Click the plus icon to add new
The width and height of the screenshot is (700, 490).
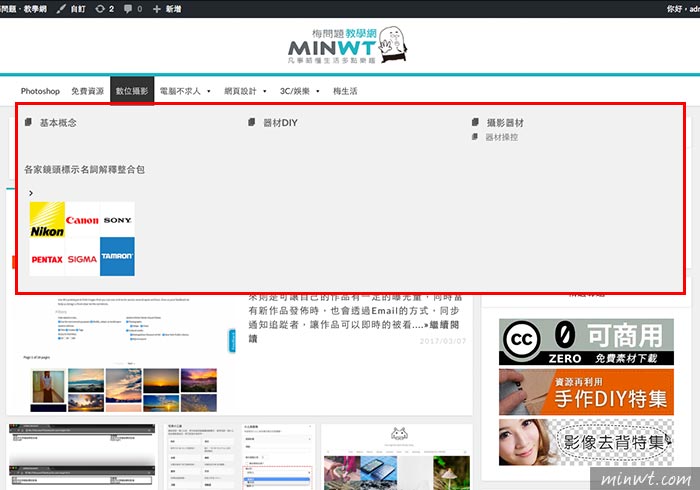pyautogui.click(x=157, y=8)
